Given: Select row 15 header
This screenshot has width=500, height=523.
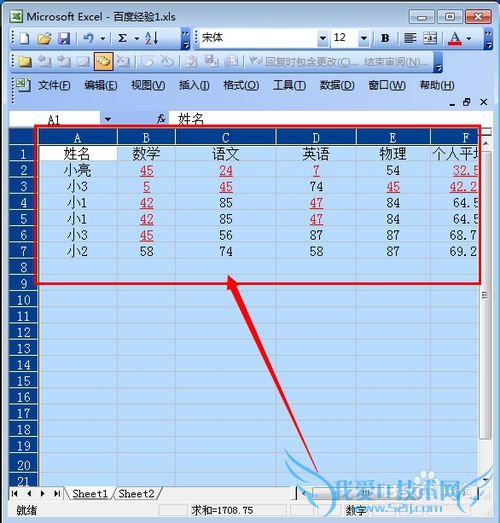Looking at the screenshot, I should pyautogui.click(x=23, y=381).
